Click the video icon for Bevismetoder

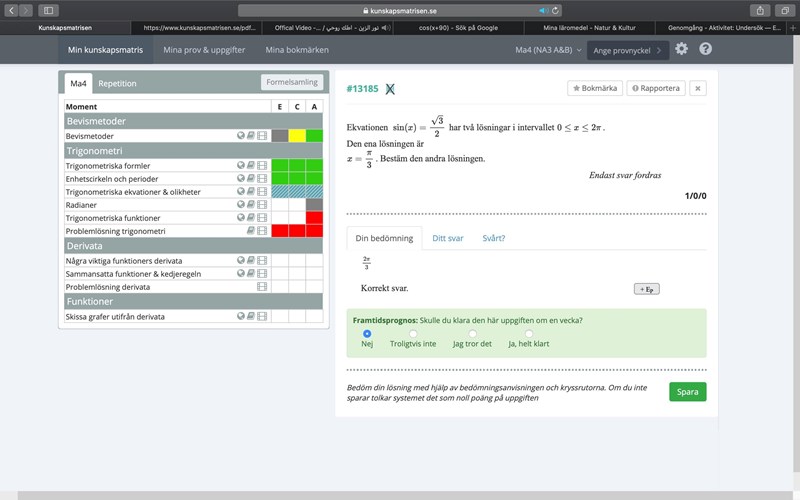point(262,136)
